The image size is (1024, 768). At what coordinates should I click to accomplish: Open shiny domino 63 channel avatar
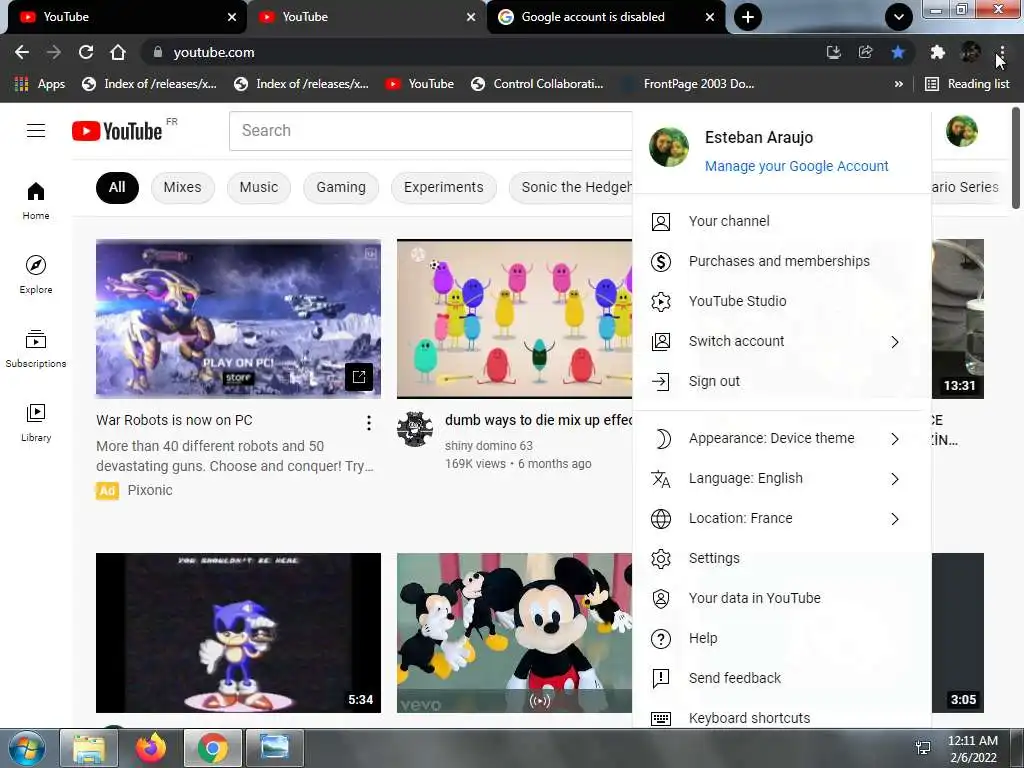415,429
